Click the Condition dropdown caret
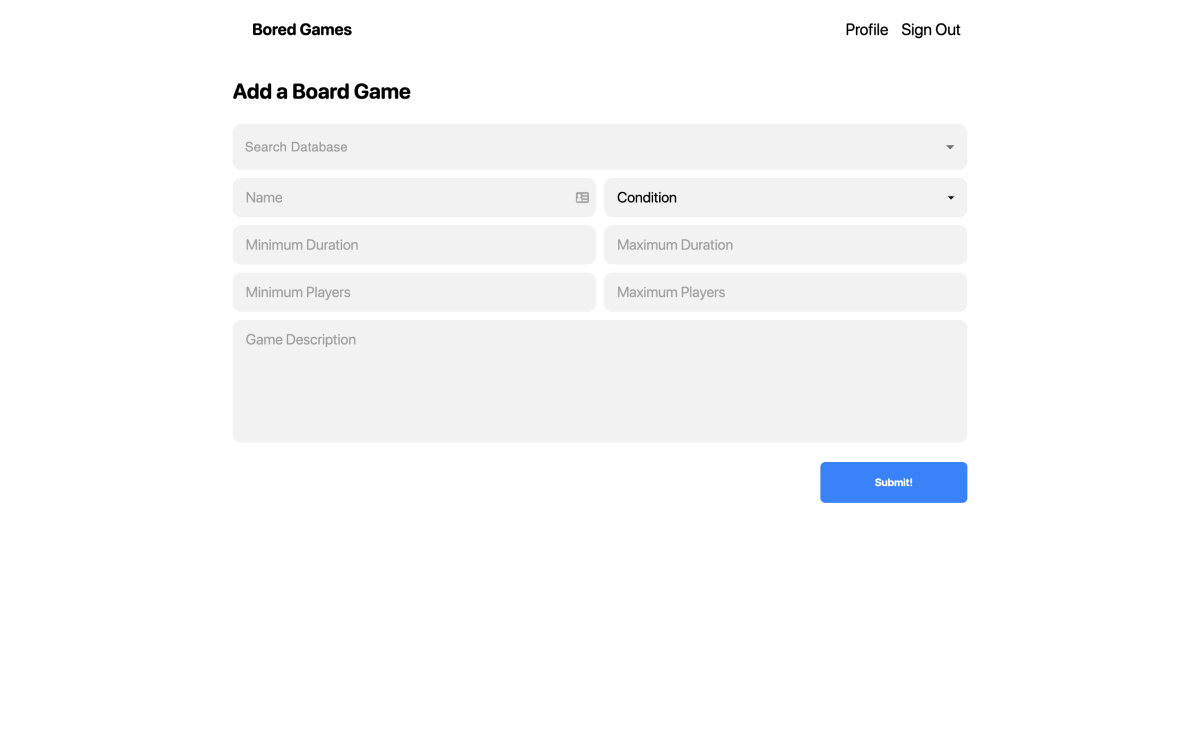The image size is (1200, 750). pyautogui.click(x=949, y=197)
